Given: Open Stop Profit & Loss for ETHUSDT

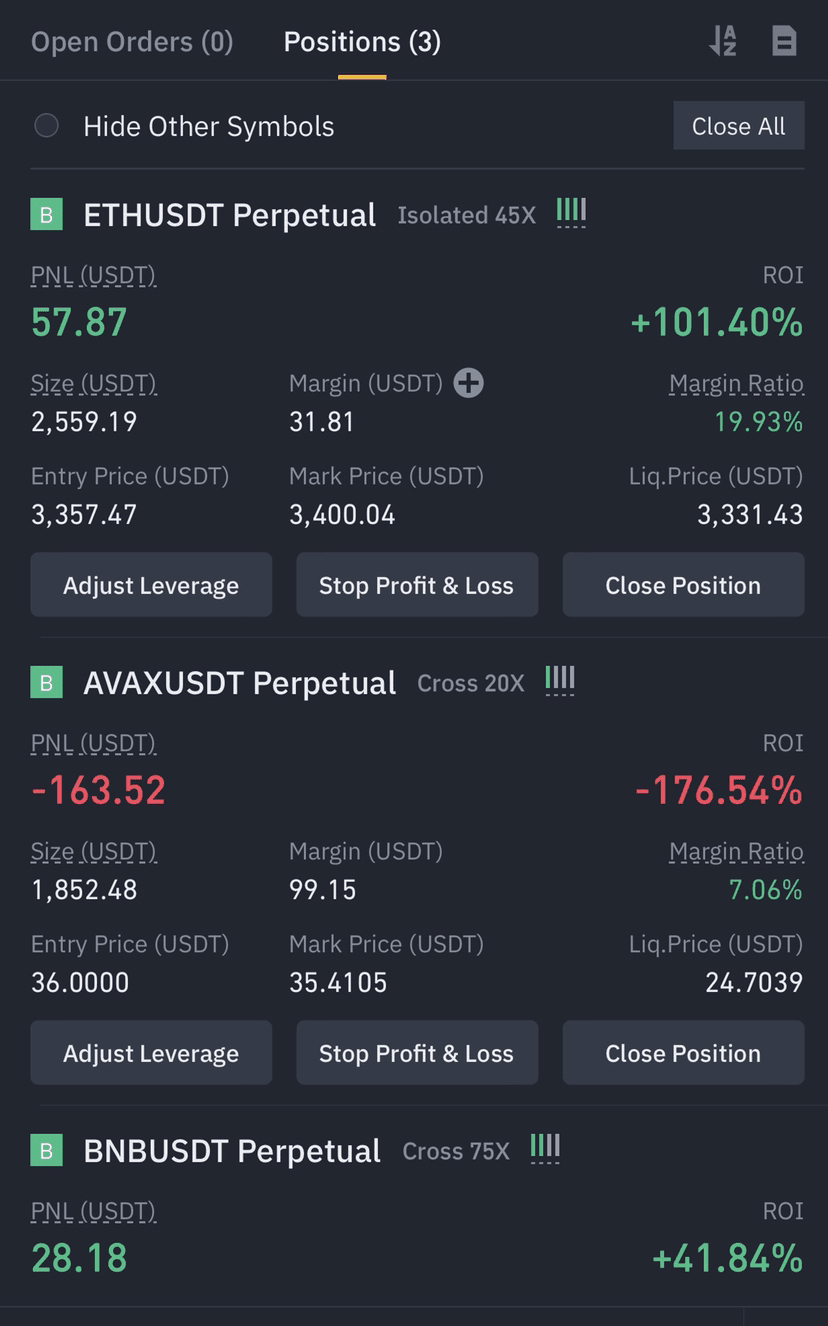Looking at the screenshot, I should [416, 585].
